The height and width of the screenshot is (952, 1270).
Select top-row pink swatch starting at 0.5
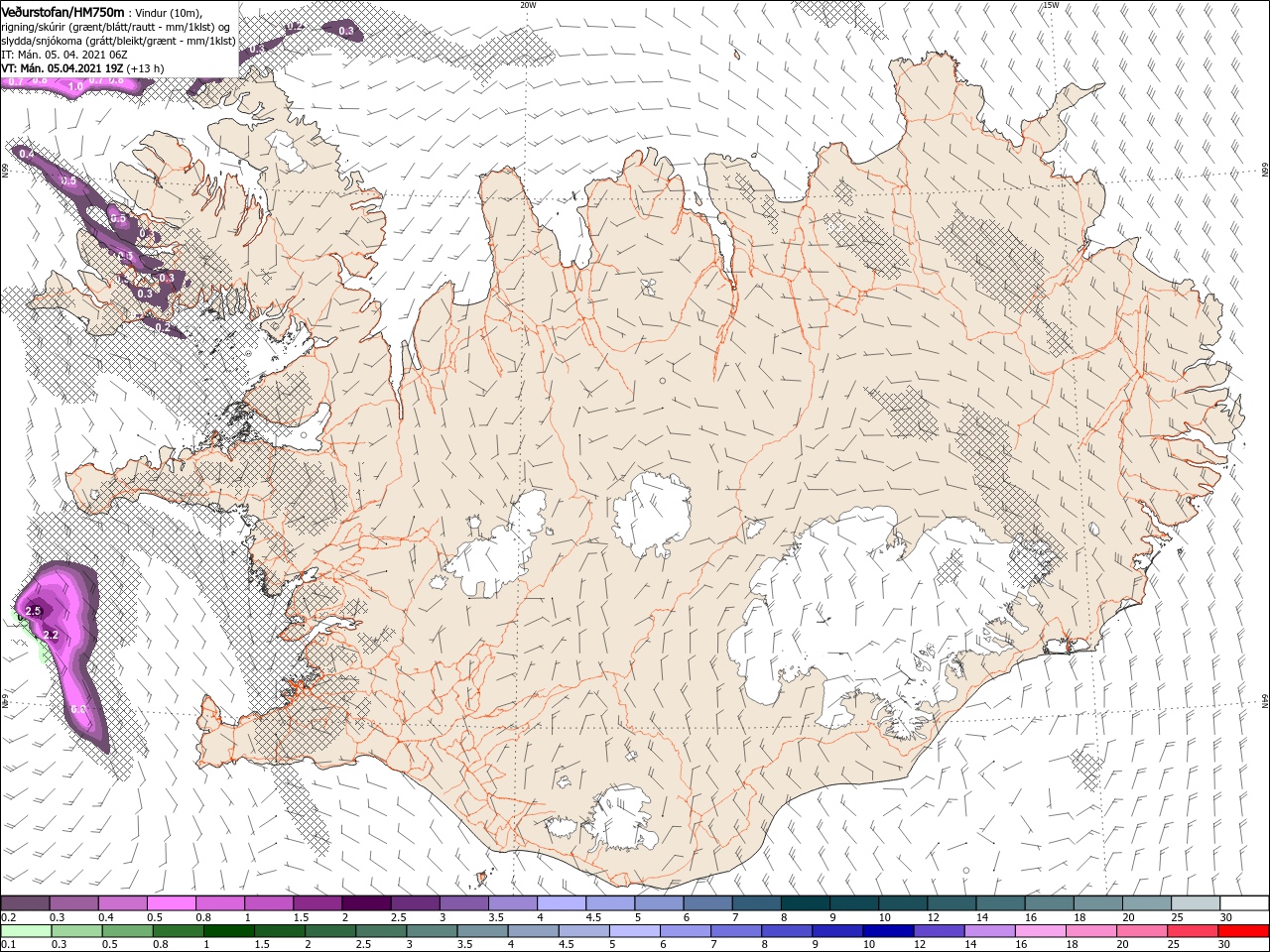tap(171, 903)
